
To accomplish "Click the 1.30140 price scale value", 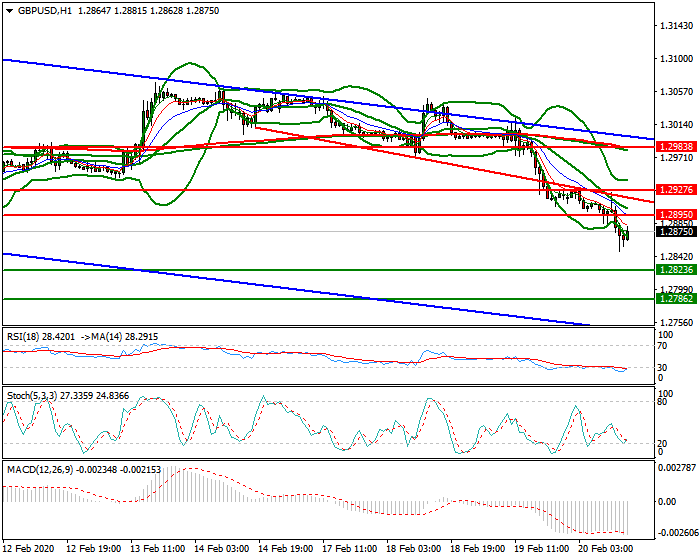I will (x=677, y=125).
